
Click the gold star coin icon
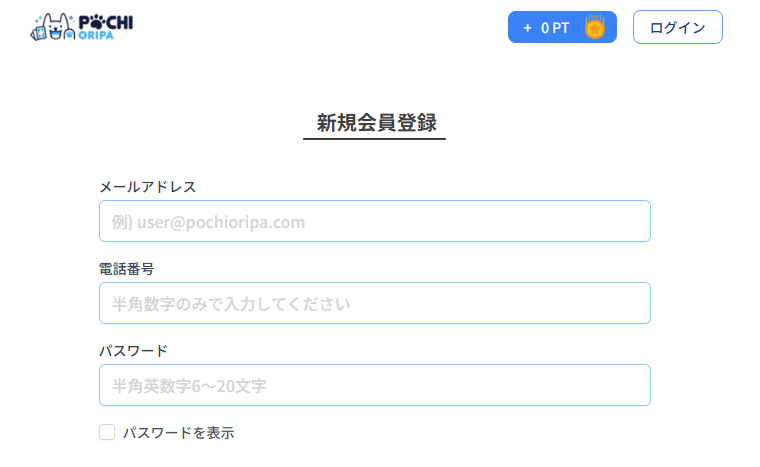[595, 27]
